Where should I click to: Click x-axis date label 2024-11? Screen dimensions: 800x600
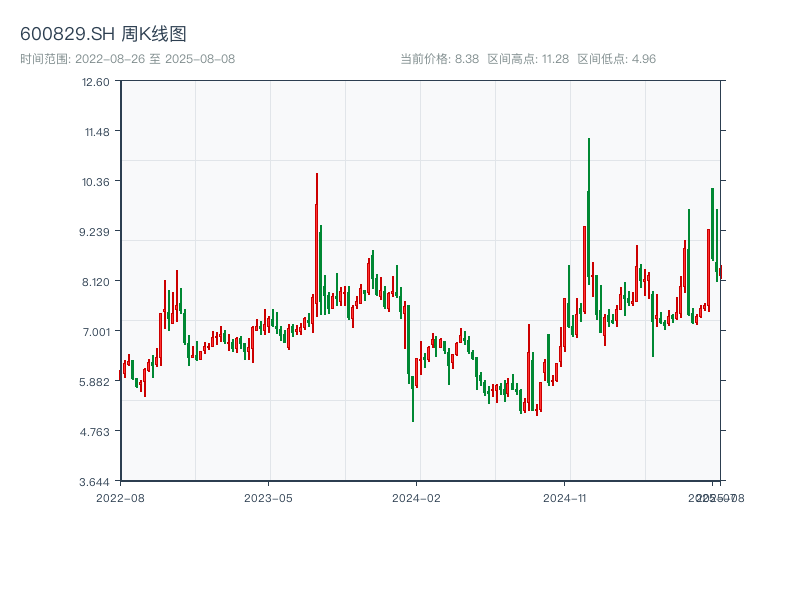point(564,498)
